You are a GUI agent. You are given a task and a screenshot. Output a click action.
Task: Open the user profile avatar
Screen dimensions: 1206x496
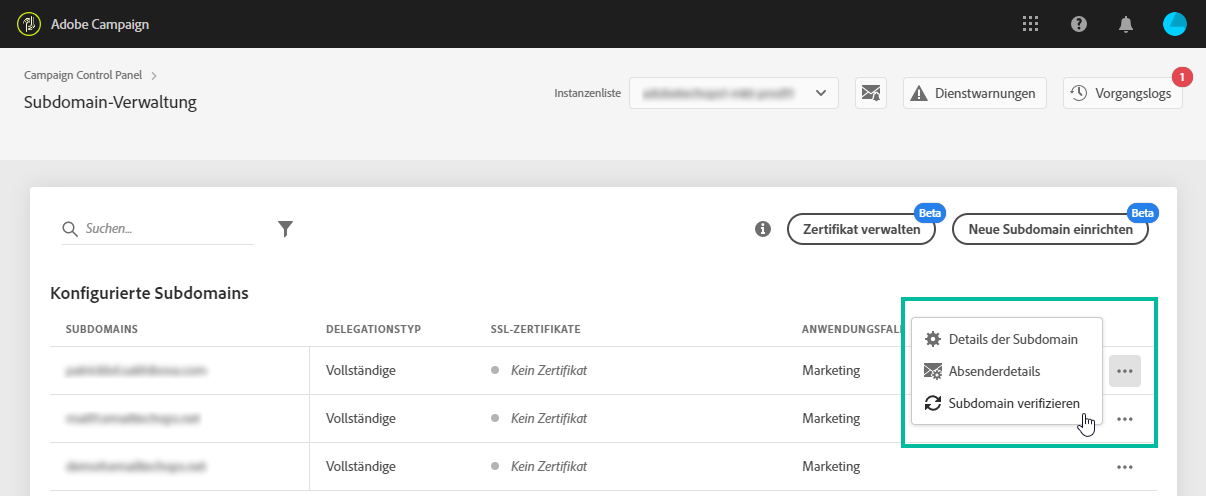point(1174,24)
